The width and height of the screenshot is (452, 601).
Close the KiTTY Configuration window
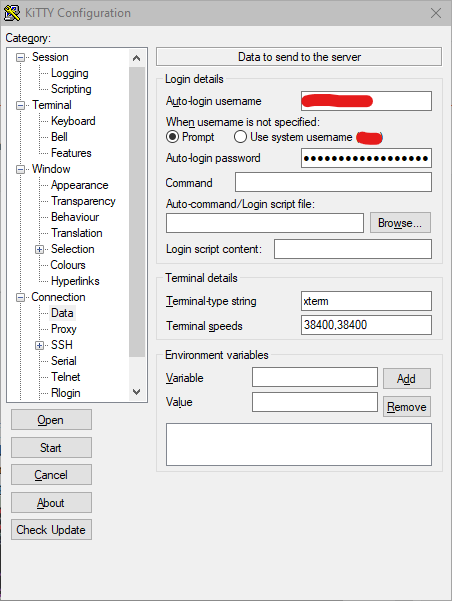click(x=436, y=13)
